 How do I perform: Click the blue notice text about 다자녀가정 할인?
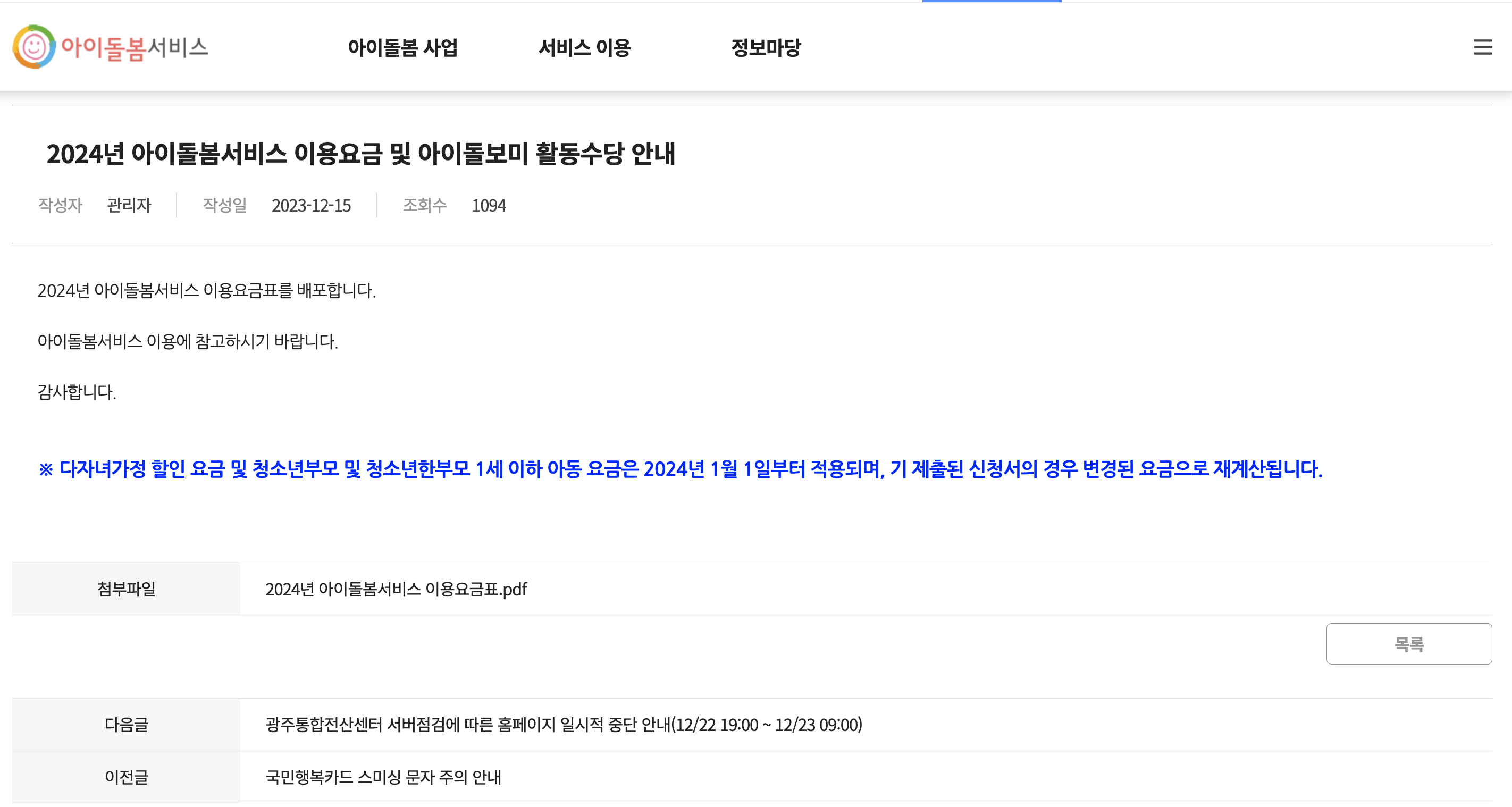679,469
